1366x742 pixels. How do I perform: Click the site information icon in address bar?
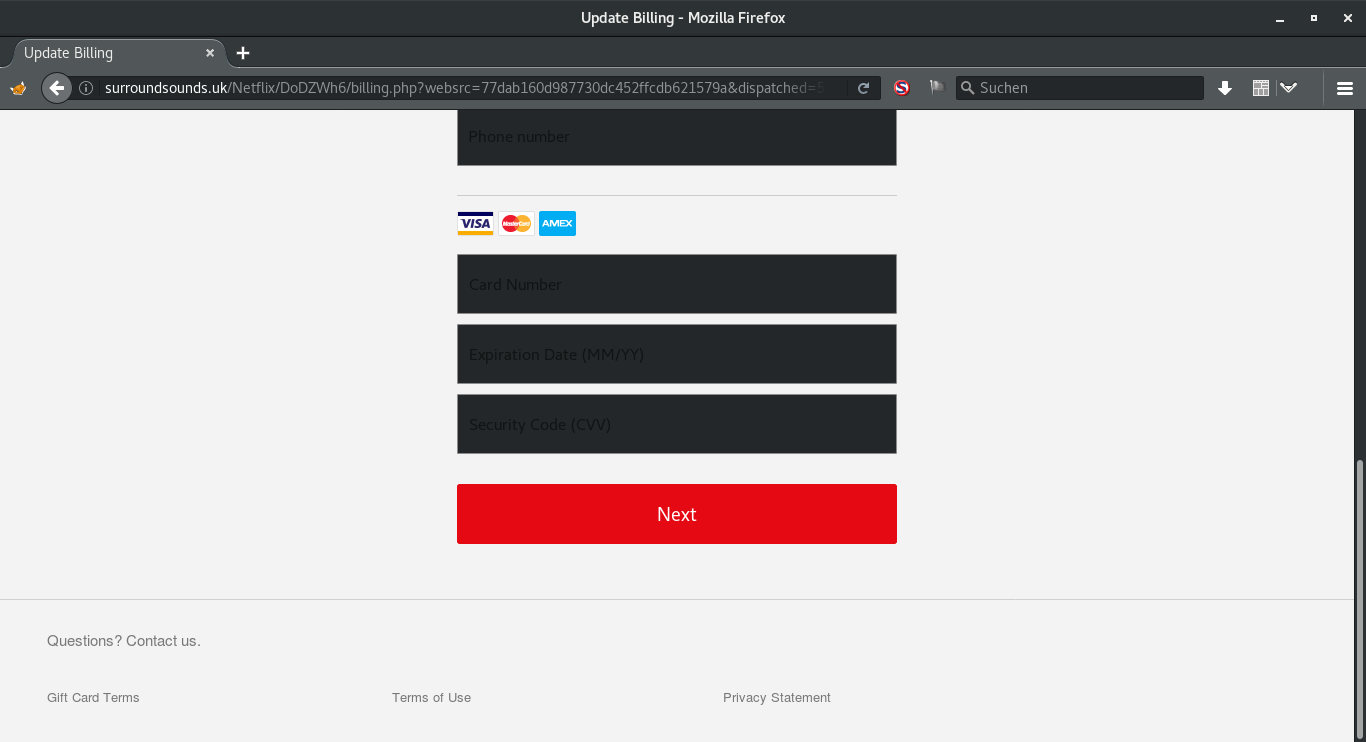(x=86, y=88)
